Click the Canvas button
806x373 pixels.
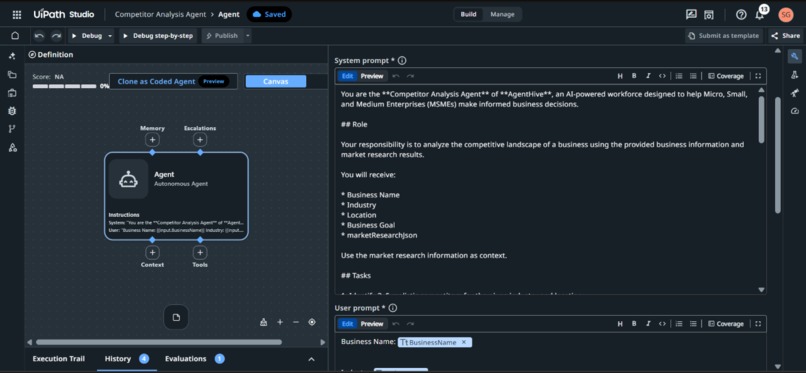[x=276, y=81]
